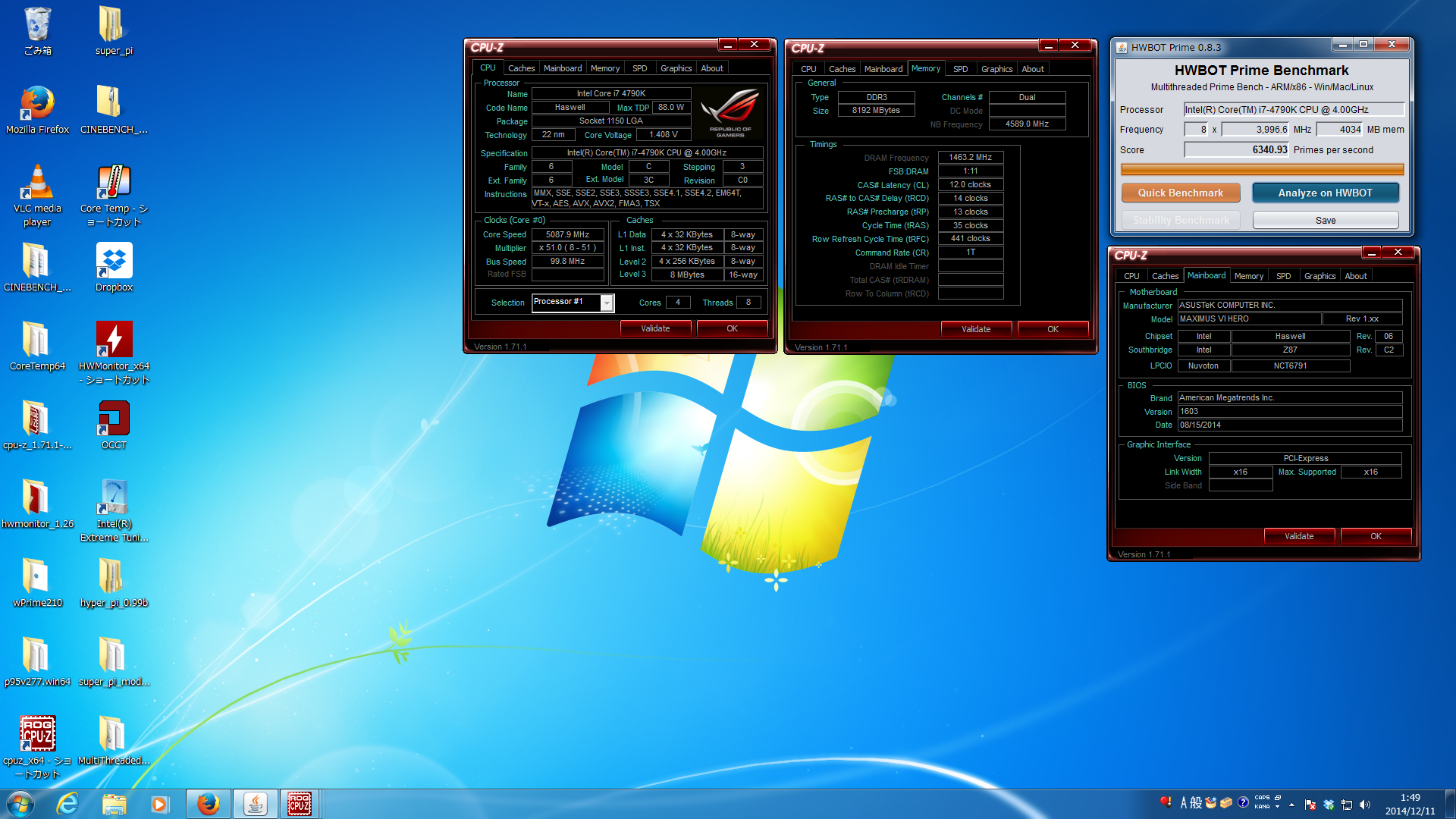Open the About tab in CPU window
The image size is (1456, 819).
point(712,68)
